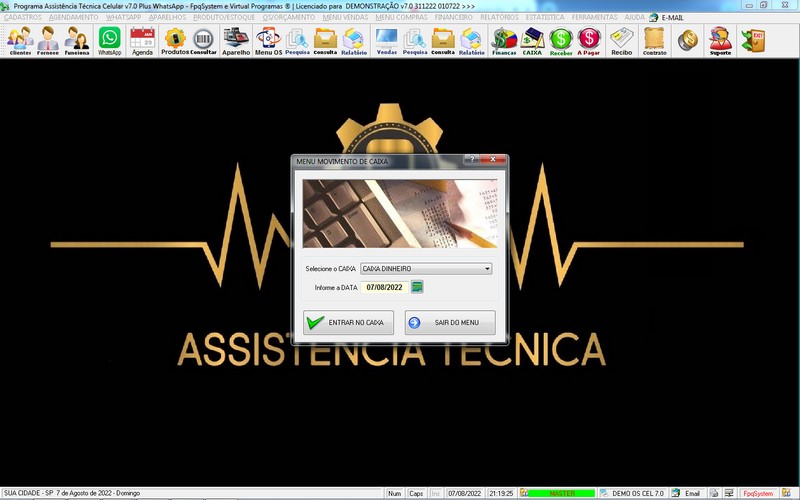Screen dimensions: 800x500
Task: Click the status bar clock 21:19:25
Action: tap(501, 493)
